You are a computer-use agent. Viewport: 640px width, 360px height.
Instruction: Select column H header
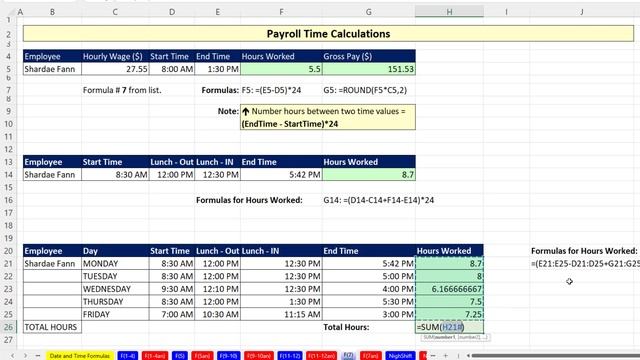click(449, 12)
